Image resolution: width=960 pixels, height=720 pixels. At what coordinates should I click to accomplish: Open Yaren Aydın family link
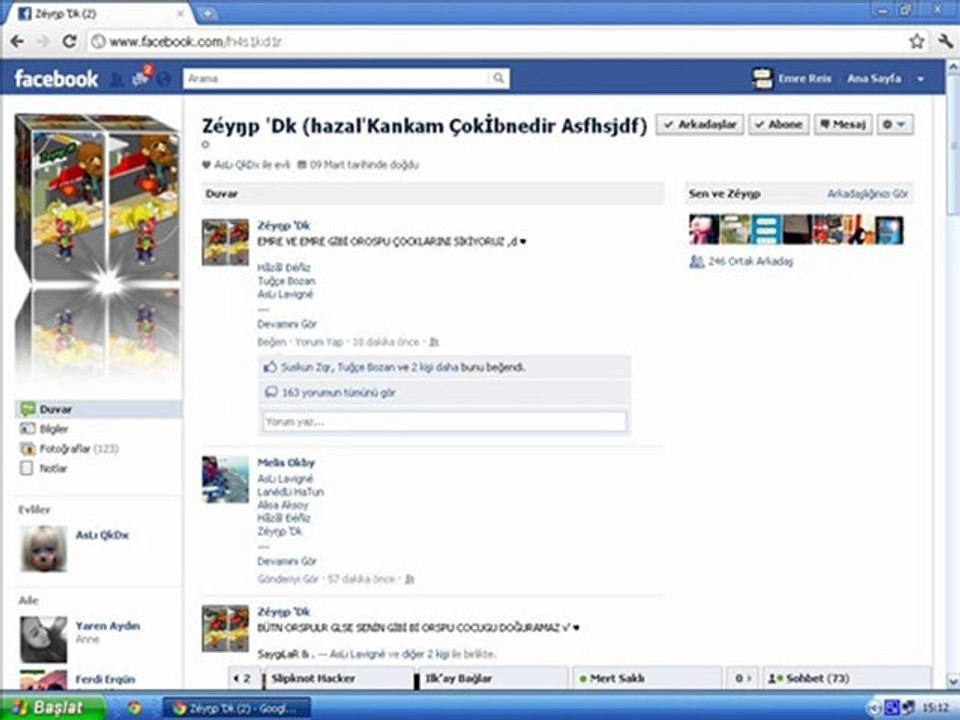tap(108, 625)
